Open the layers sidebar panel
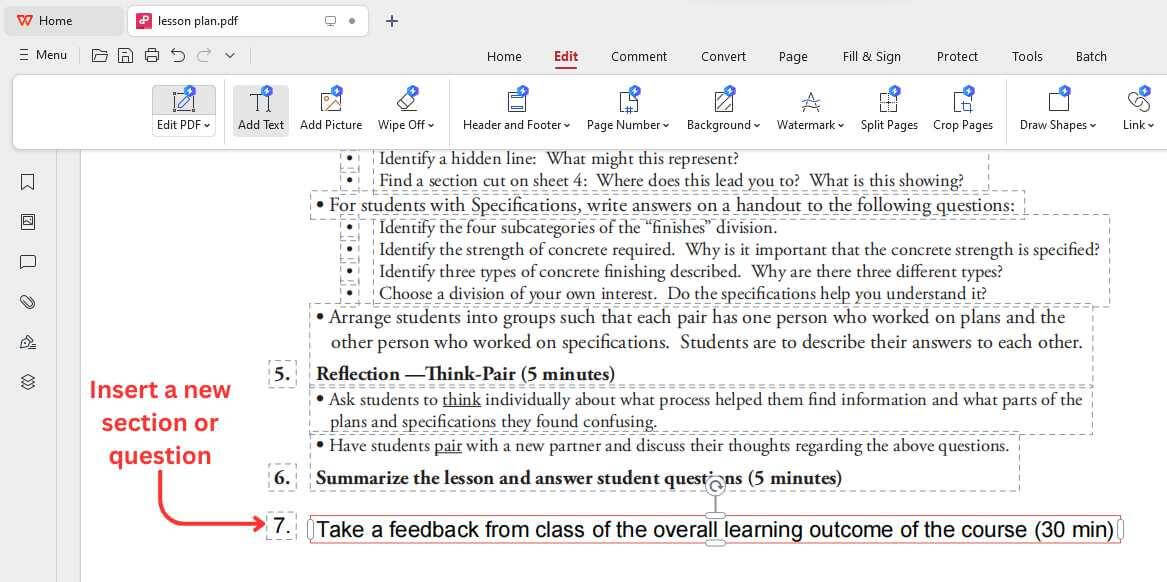Image resolution: width=1167 pixels, height=582 pixels. coord(28,382)
